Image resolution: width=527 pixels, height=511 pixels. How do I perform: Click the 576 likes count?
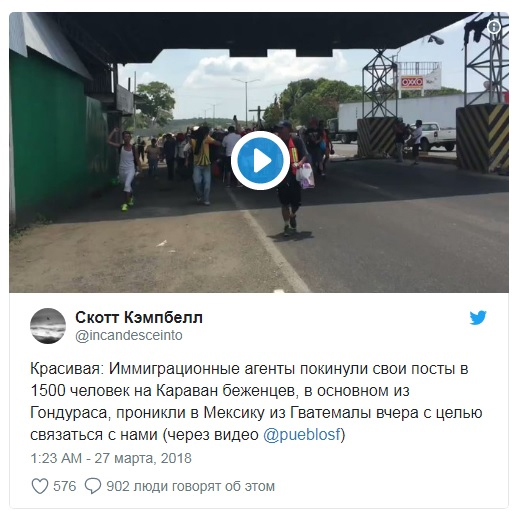click(x=65, y=486)
